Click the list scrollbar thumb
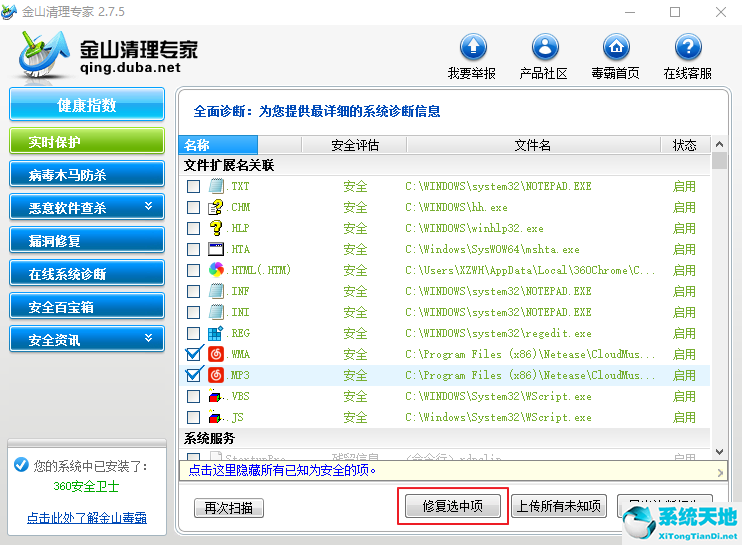Image resolution: width=742 pixels, height=545 pixels. [719, 160]
